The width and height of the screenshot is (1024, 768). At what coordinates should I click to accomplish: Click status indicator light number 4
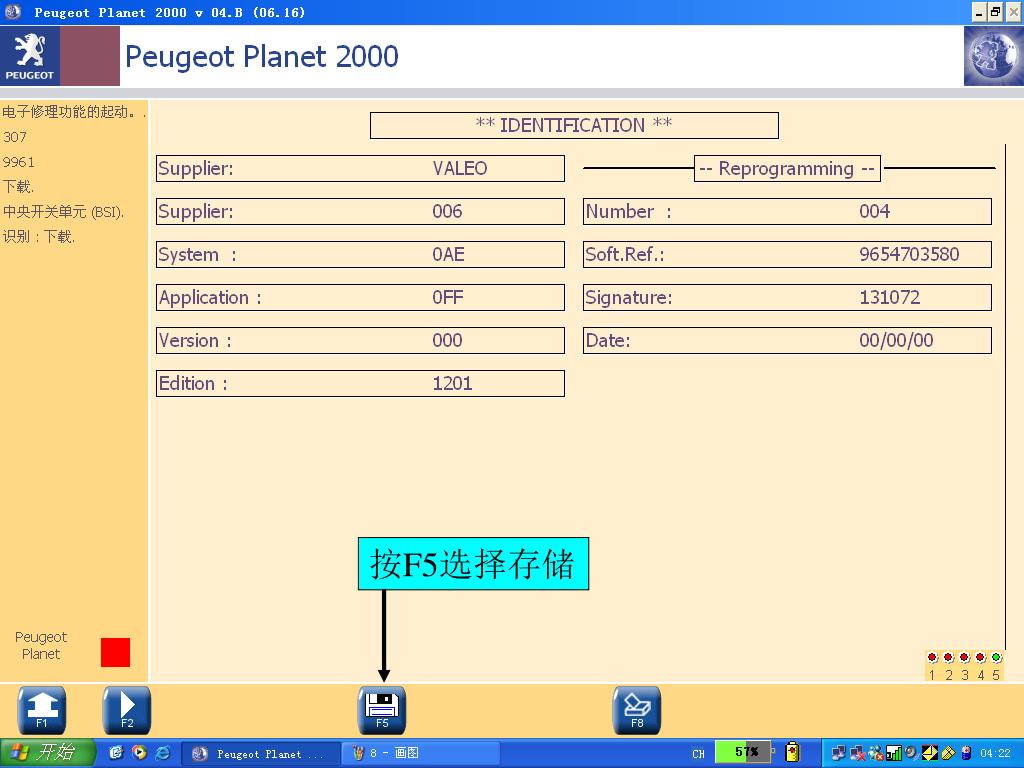980,658
